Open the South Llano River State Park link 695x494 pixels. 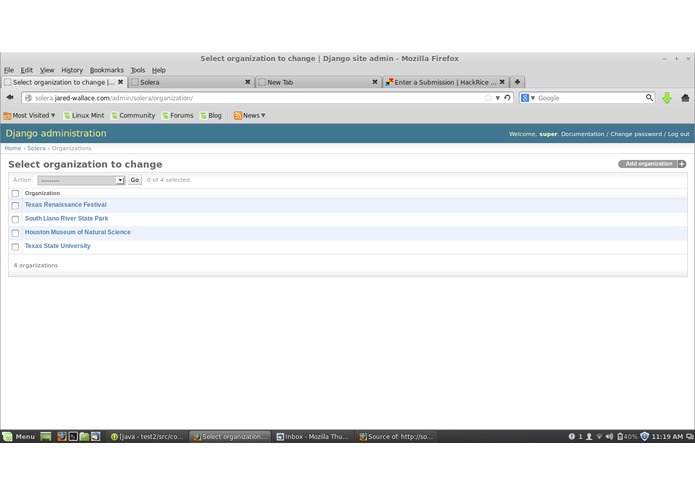(x=66, y=218)
